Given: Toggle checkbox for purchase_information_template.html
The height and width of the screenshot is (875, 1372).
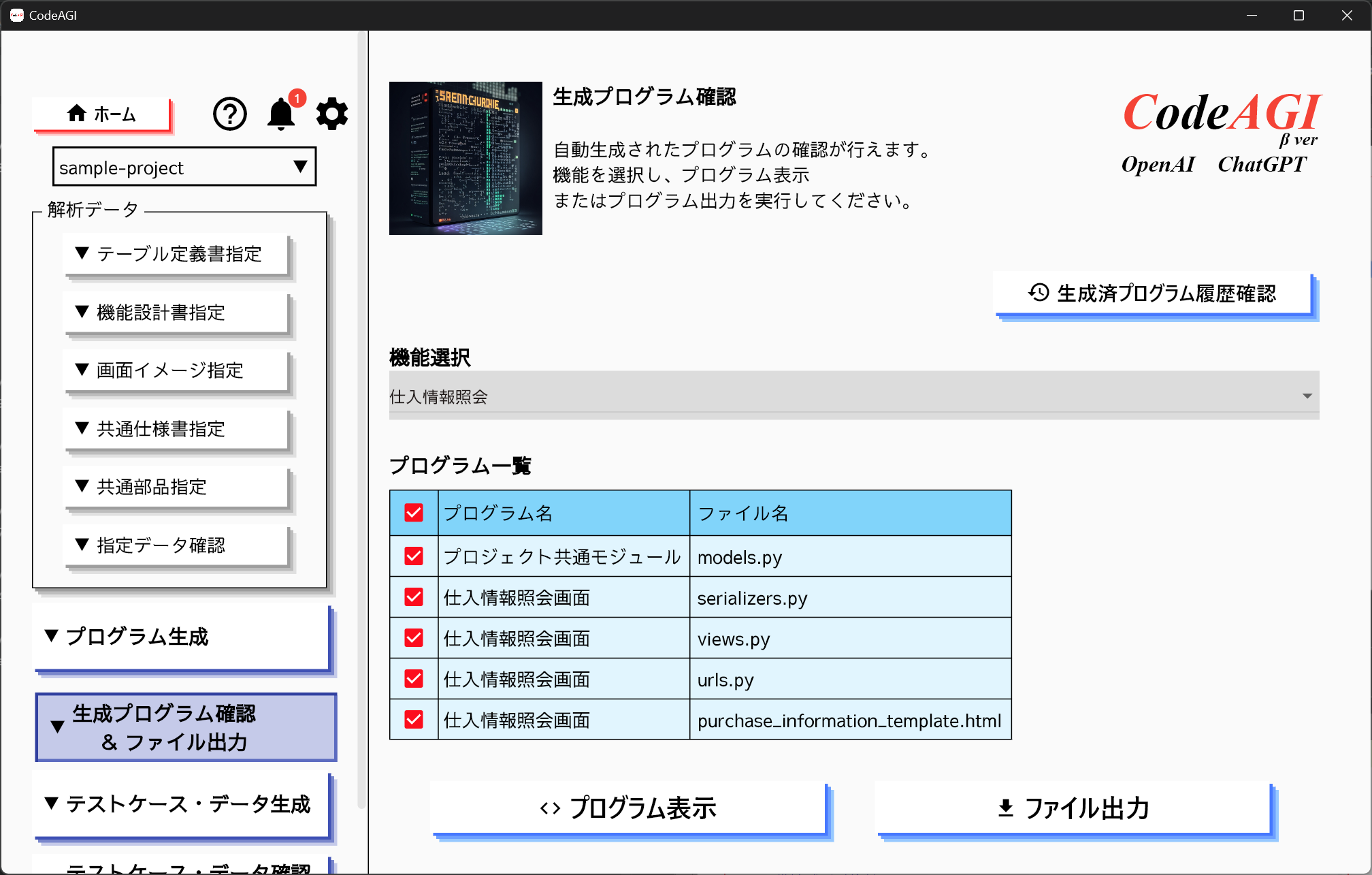Looking at the screenshot, I should pyautogui.click(x=414, y=720).
